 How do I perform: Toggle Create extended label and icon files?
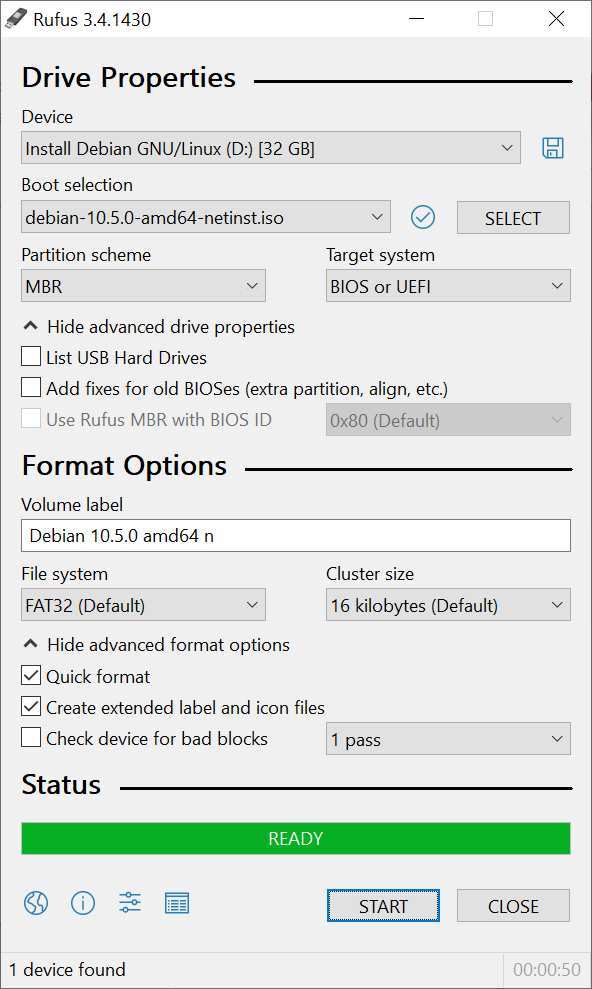31,706
